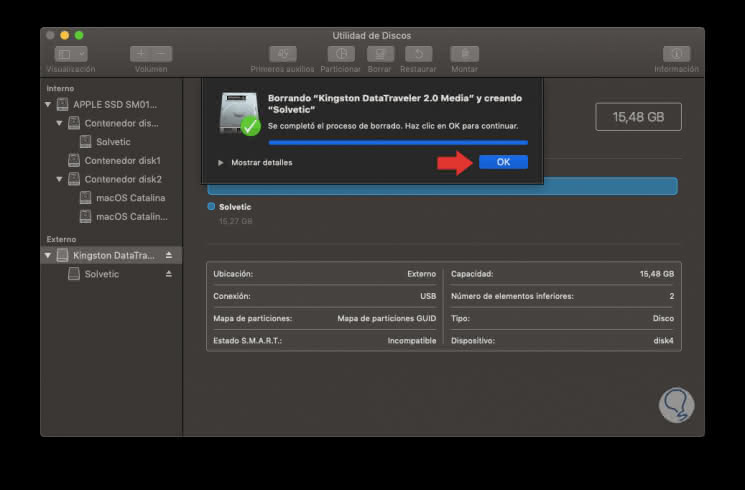Click the Particionar toolbar icon

pyautogui.click(x=342, y=54)
